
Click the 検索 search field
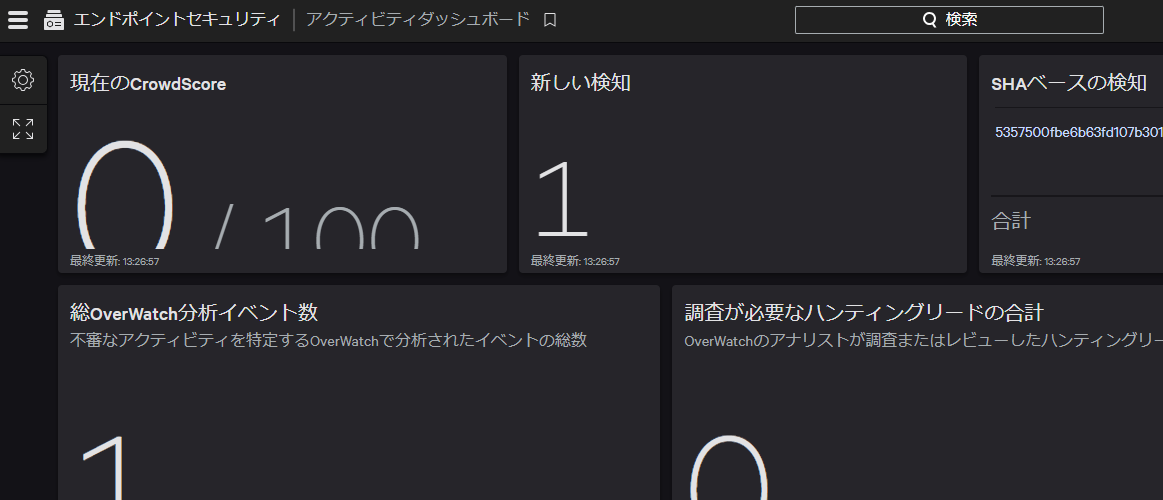click(x=949, y=20)
